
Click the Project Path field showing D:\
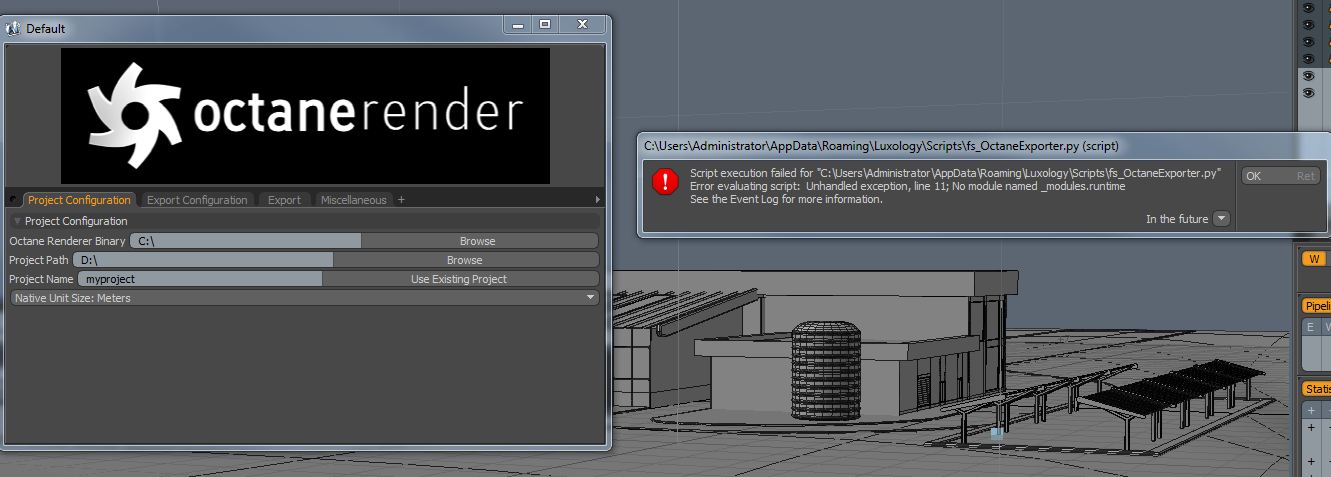coord(203,260)
